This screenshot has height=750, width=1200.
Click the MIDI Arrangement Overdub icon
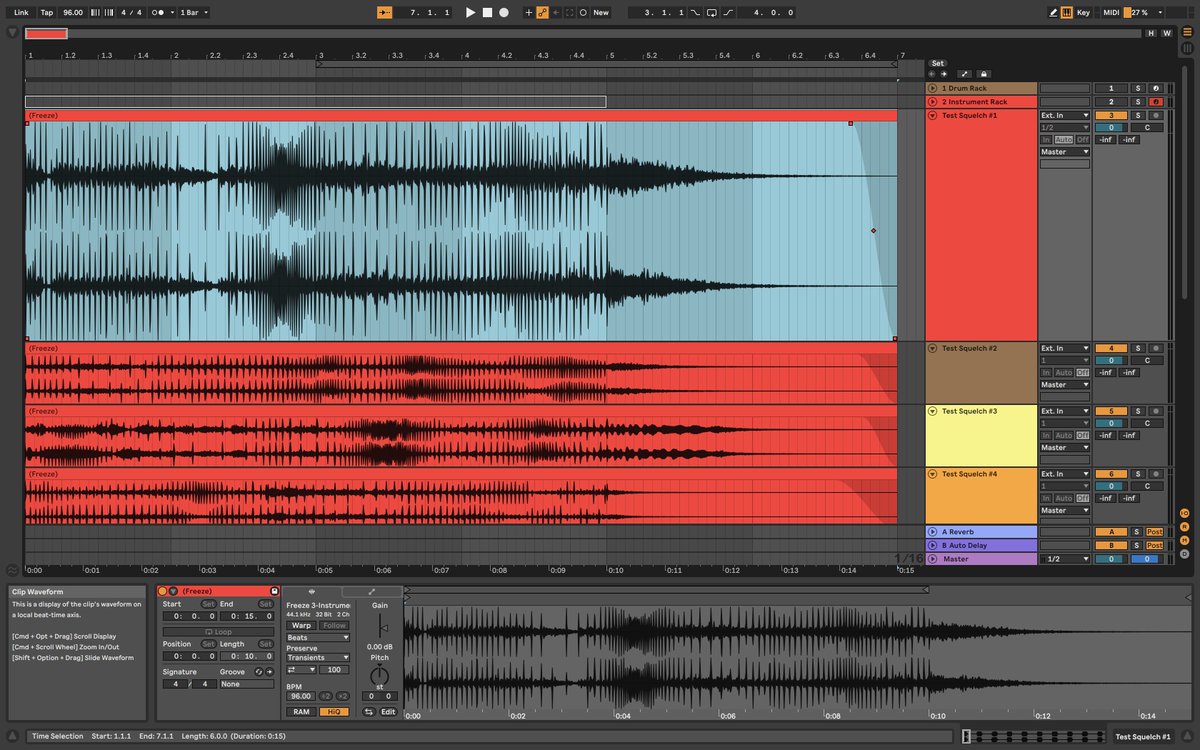pos(529,12)
